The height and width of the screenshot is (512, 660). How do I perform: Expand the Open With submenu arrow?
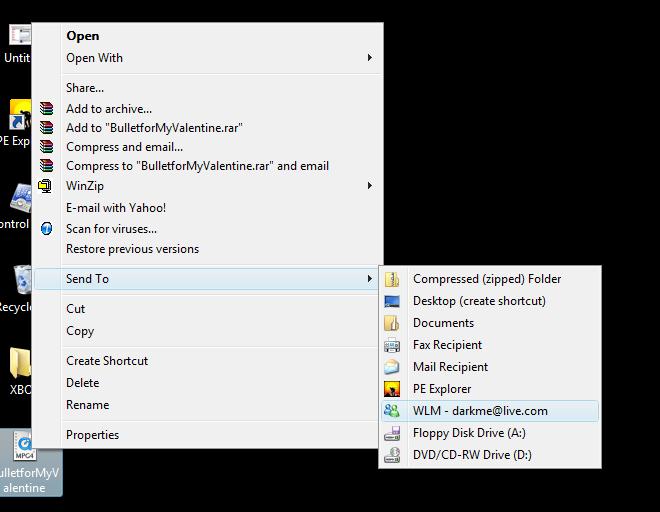click(x=370, y=58)
